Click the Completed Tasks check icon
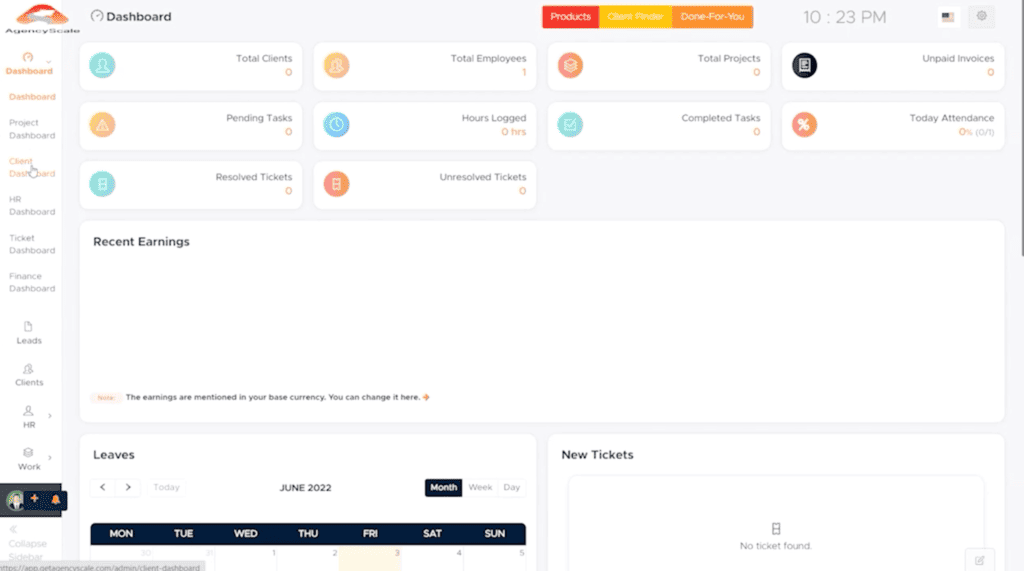Image resolution: width=1024 pixels, height=571 pixels. point(570,125)
